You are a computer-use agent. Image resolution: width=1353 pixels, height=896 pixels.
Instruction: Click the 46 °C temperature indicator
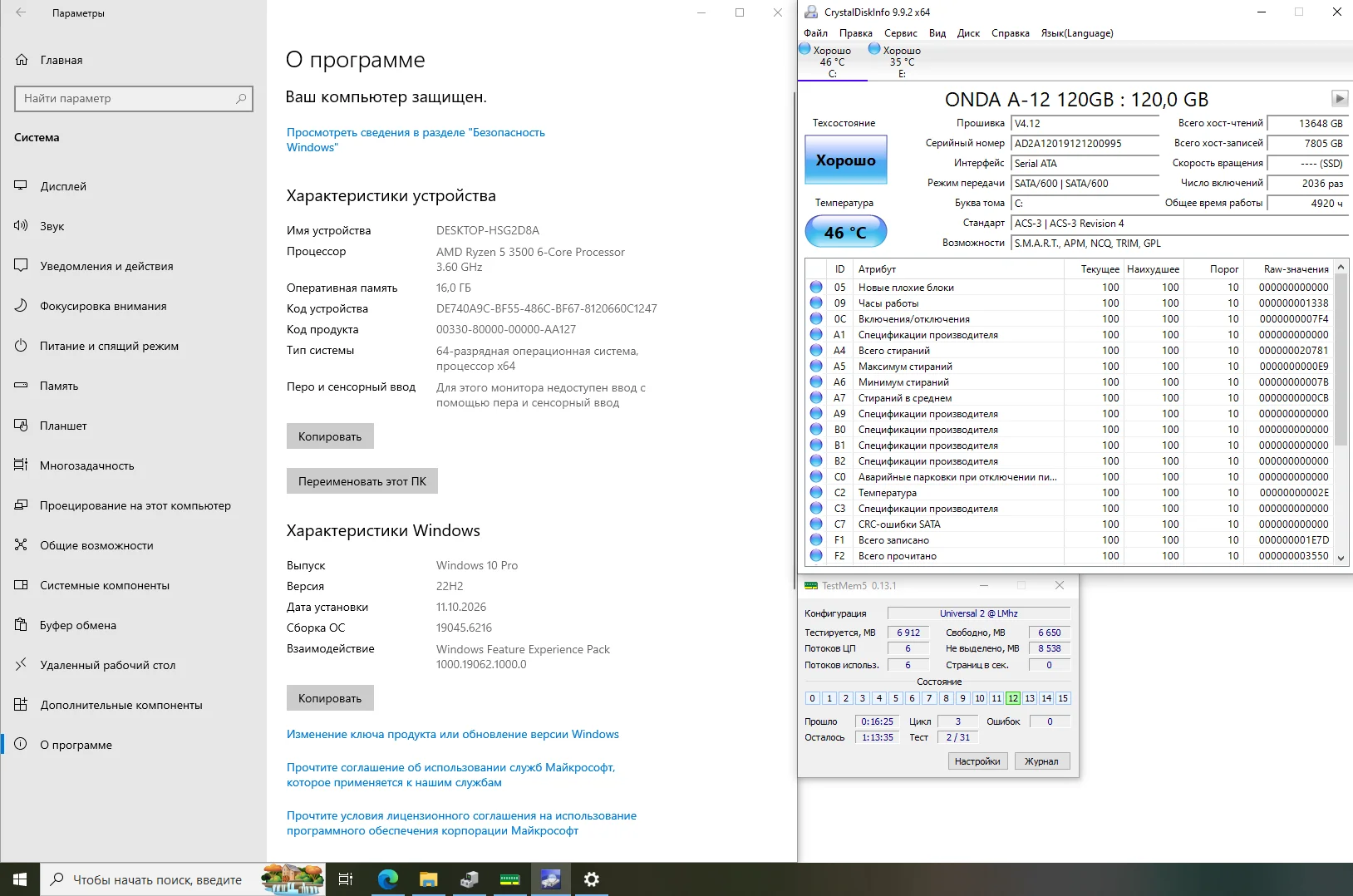845,232
